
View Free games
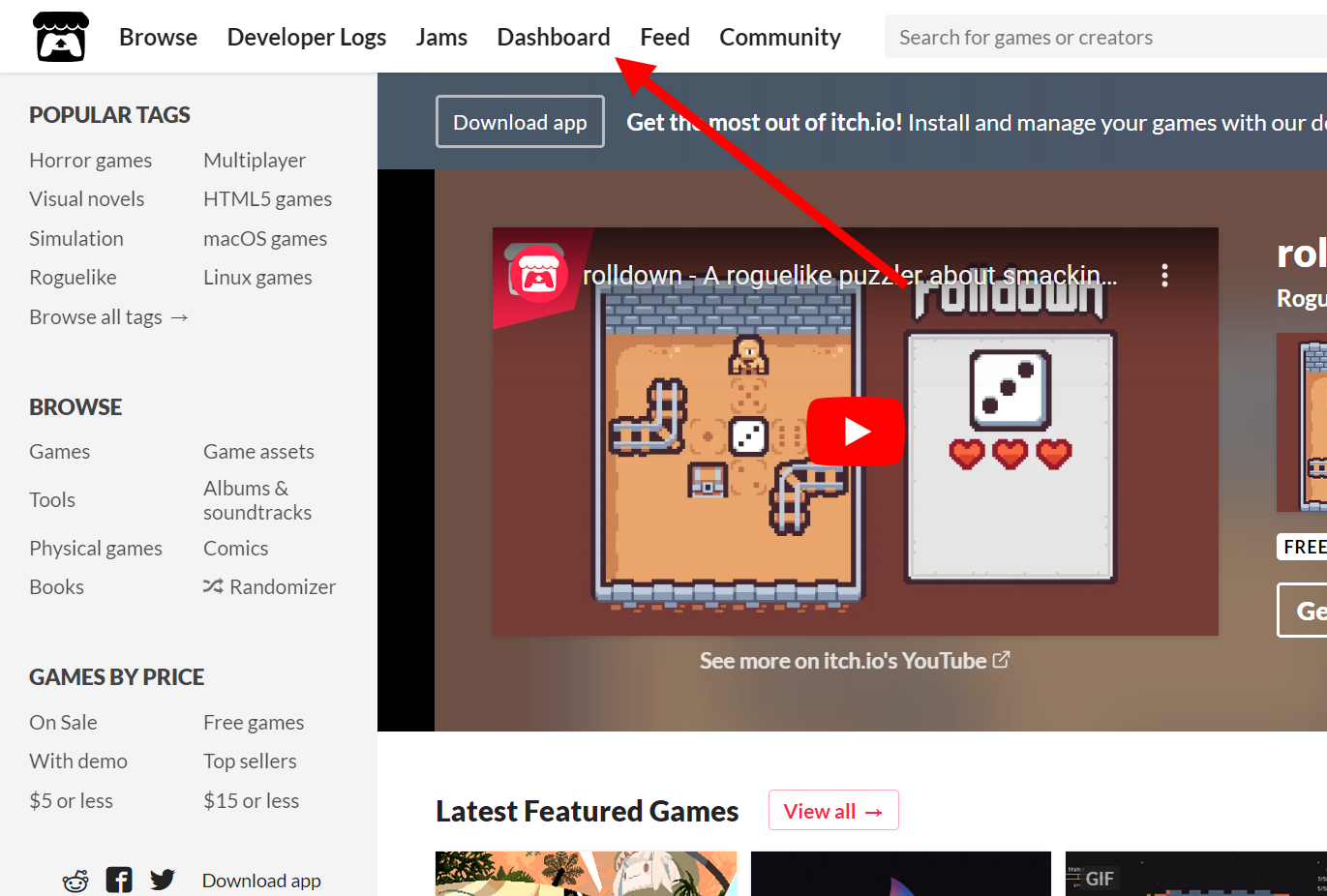pos(254,723)
